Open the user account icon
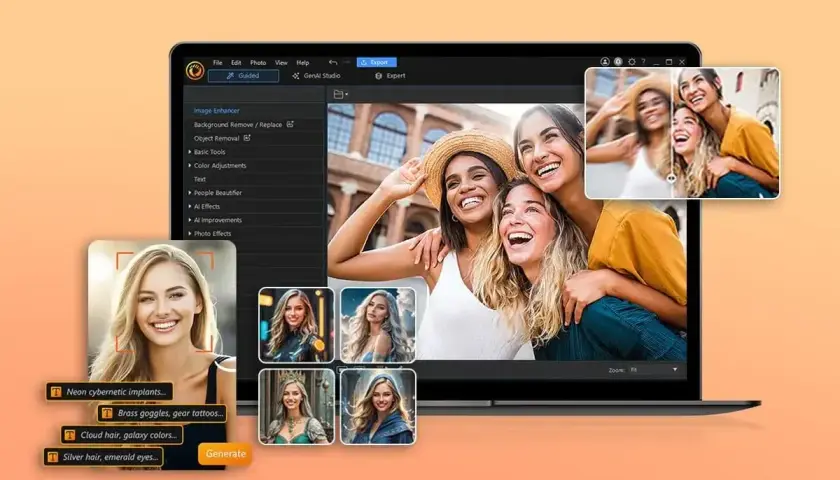Image resolution: width=840 pixels, height=480 pixels. click(605, 62)
